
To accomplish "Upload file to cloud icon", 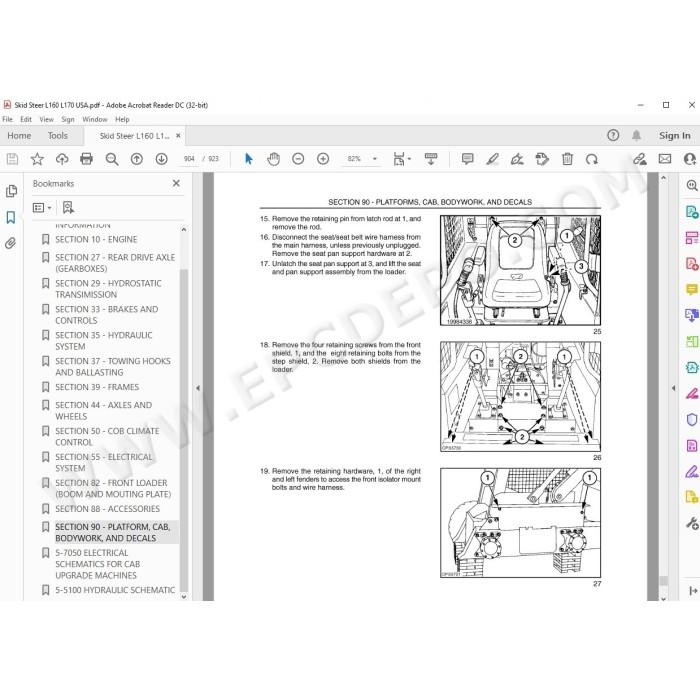I will pos(62,159).
